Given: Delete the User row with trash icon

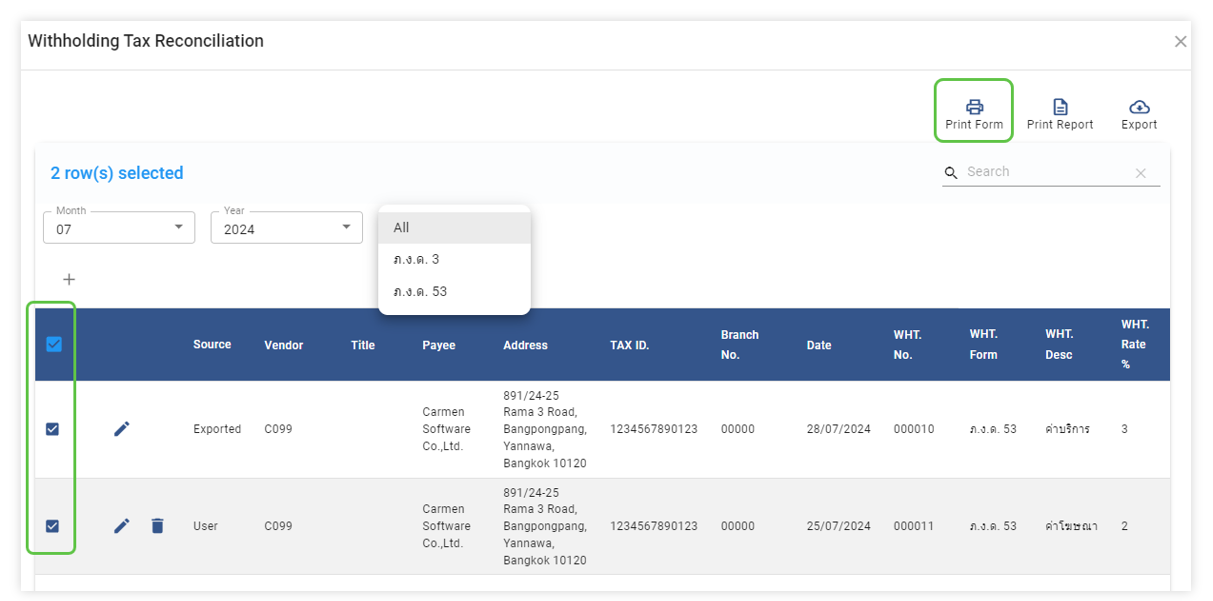Looking at the screenshot, I should coord(157,526).
